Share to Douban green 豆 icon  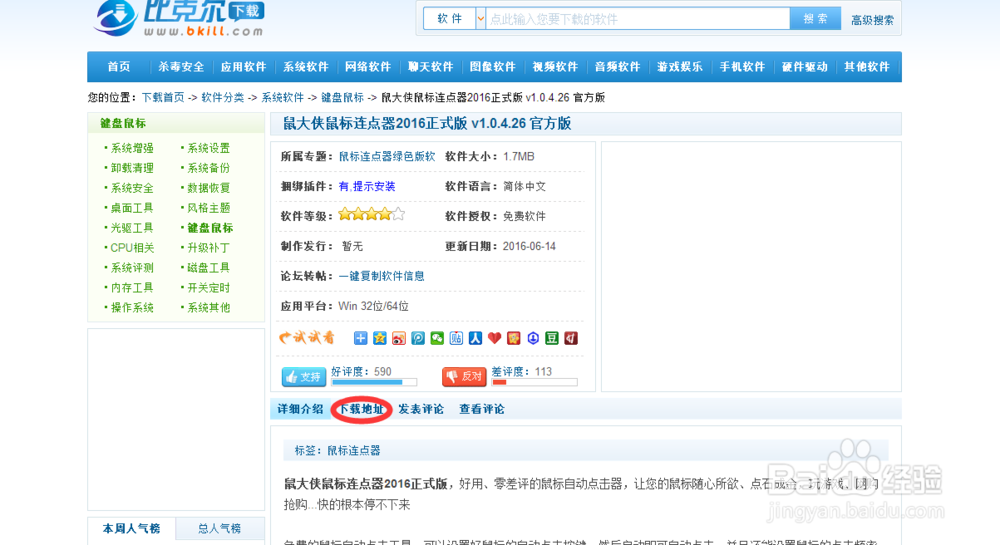click(552, 338)
